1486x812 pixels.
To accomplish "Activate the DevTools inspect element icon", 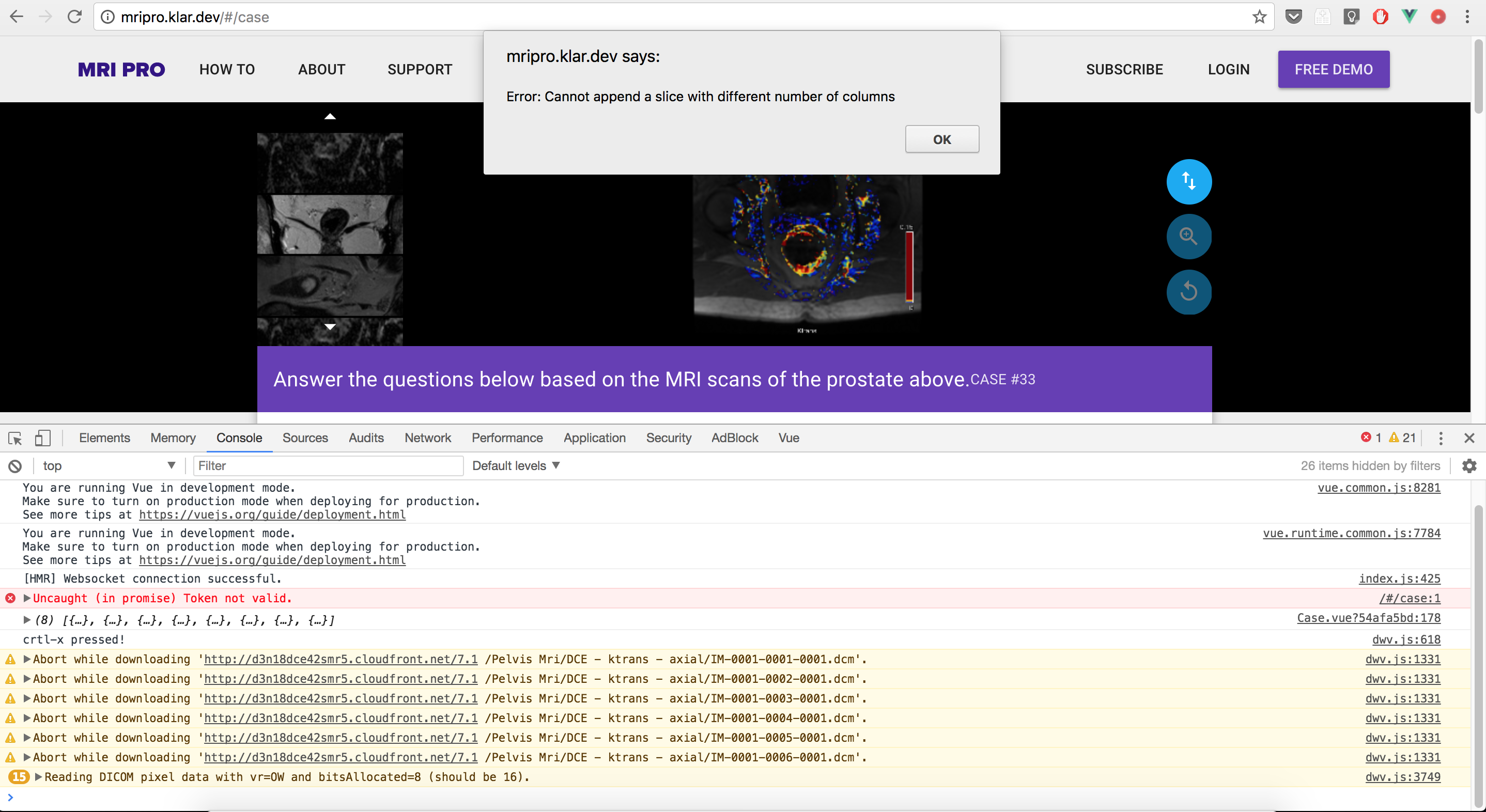I will (x=15, y=439).
